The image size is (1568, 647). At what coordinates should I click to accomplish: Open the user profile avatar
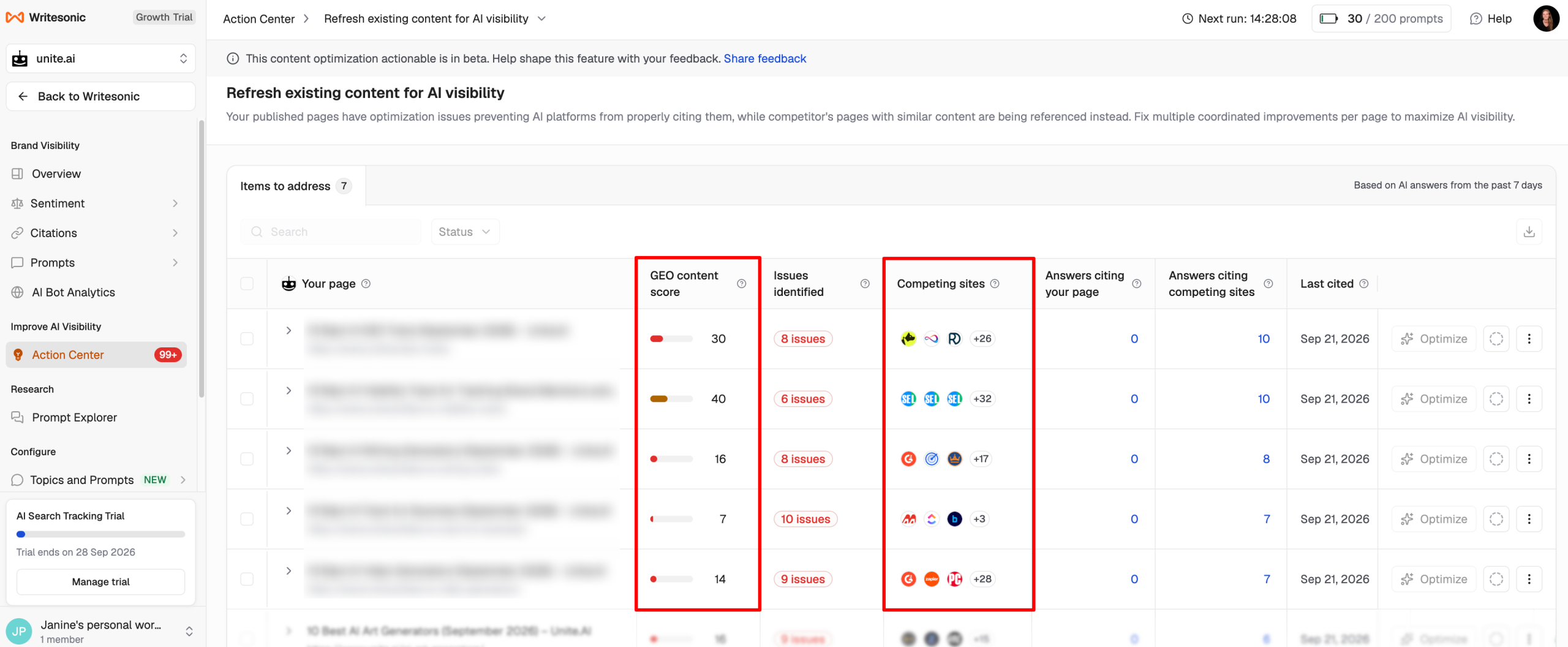point(1546,18)
